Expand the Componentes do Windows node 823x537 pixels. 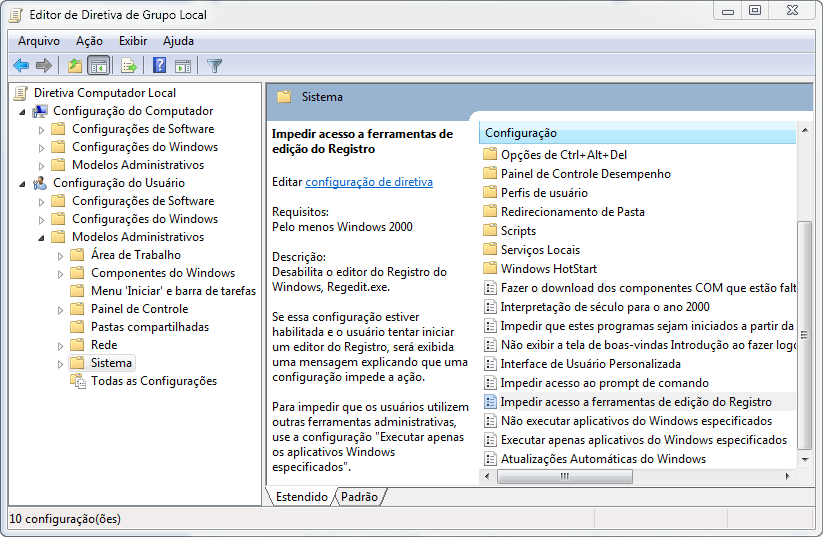60,274
